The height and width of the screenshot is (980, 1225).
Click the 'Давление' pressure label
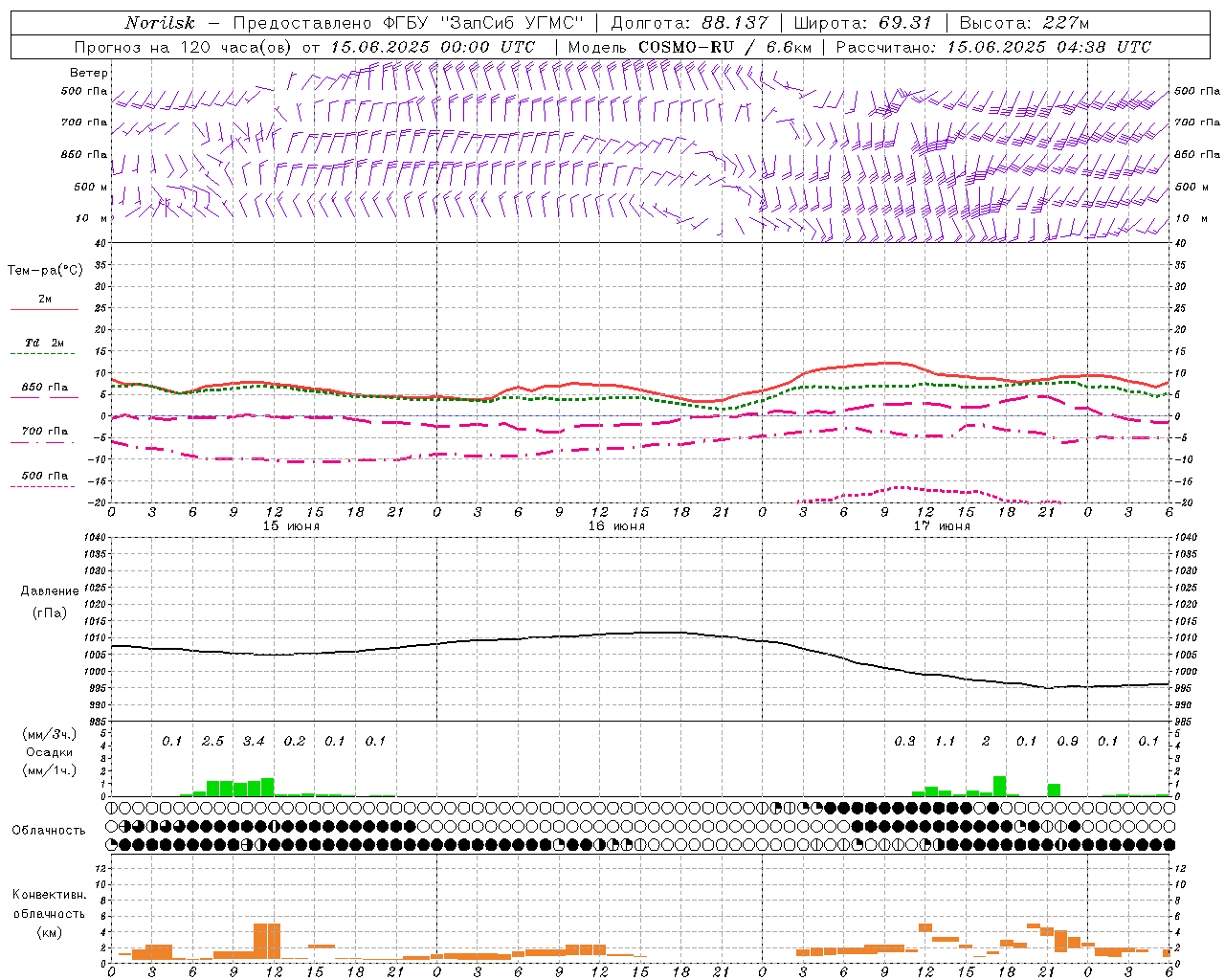coord(50,591)
